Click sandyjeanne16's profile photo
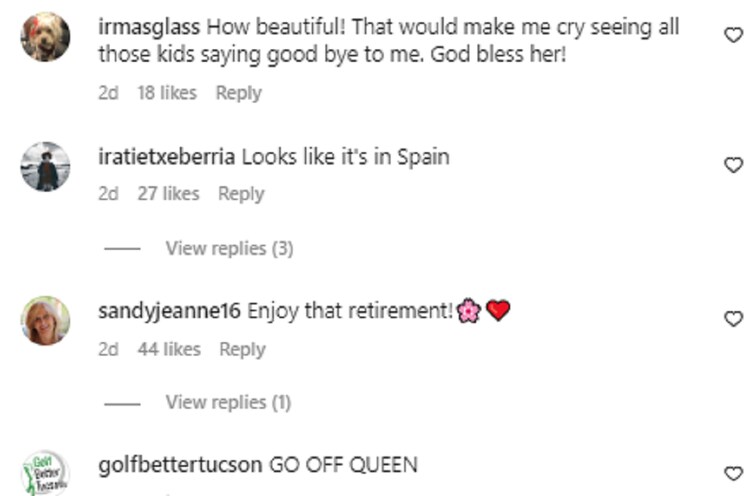The image size is (750, 496). pos(46,320)
